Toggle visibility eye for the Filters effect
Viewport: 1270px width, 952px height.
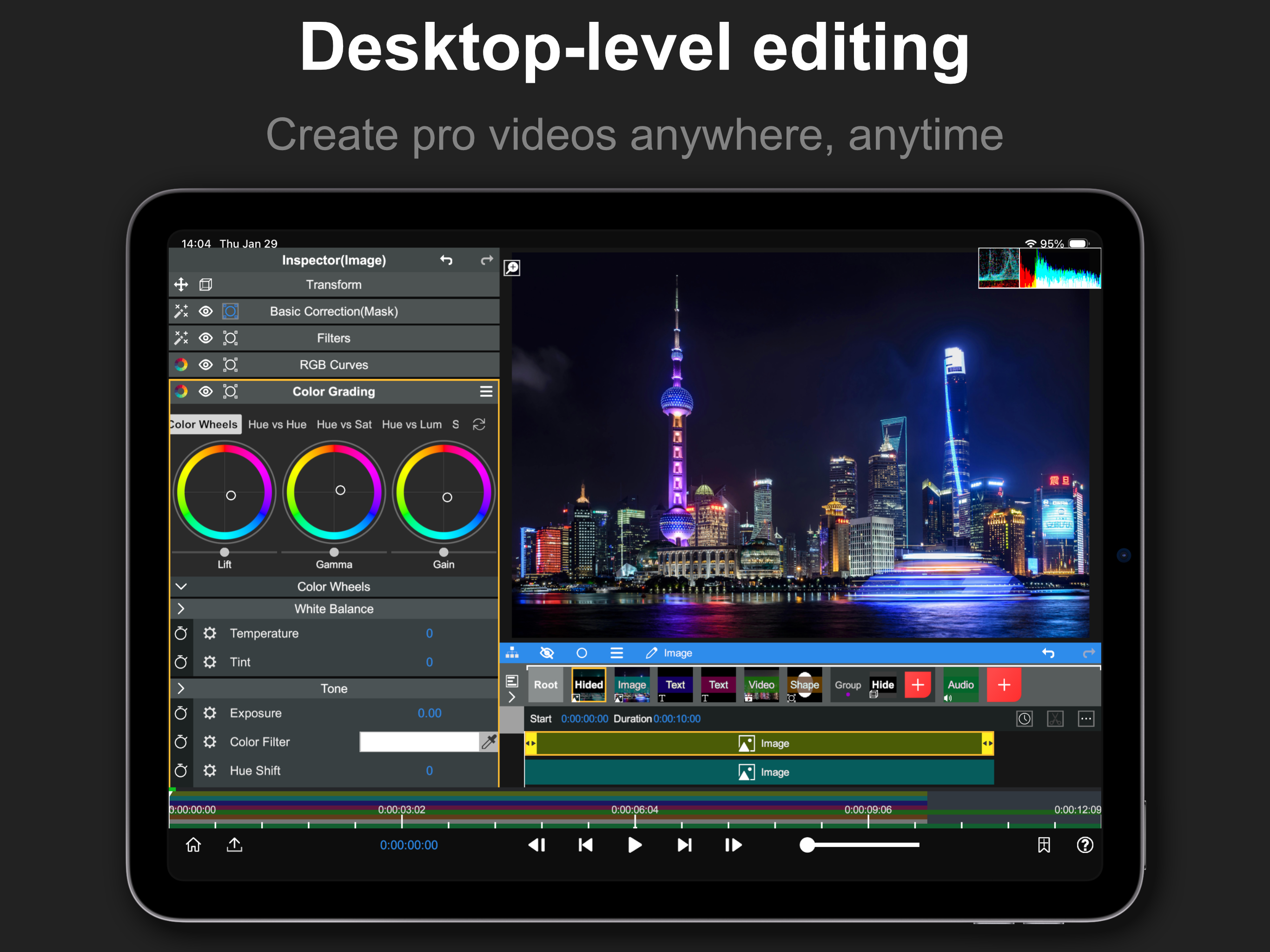point(205,338)
